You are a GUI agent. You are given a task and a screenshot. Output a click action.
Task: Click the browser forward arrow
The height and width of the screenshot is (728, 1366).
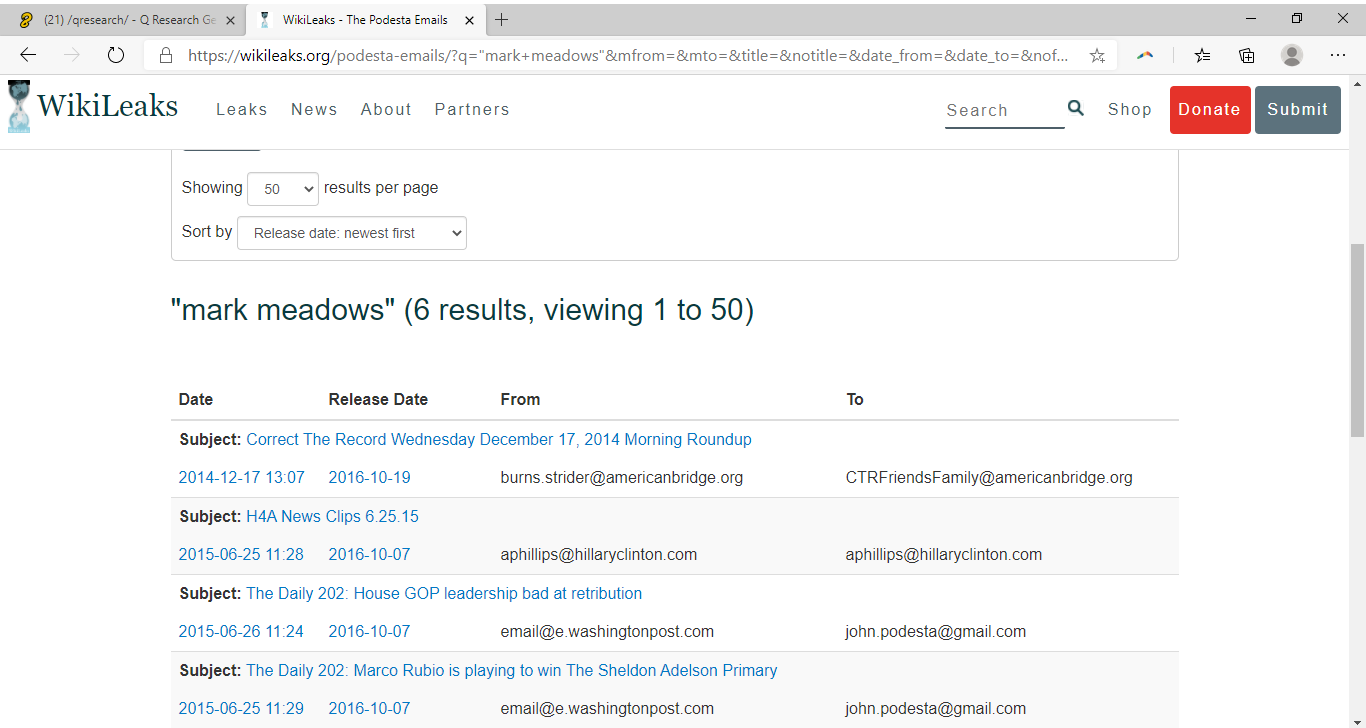(72, 55)
